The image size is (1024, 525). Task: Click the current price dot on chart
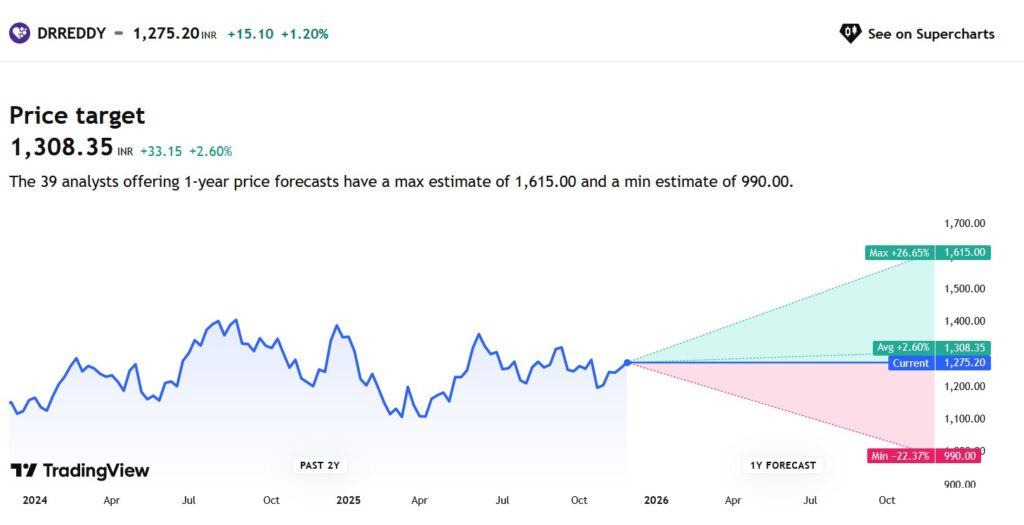627,362
